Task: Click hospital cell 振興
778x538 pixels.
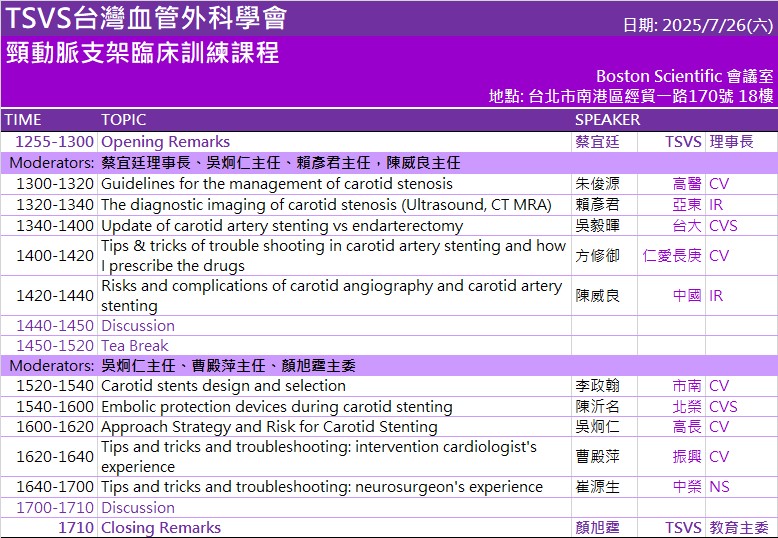Action: (687, 457)
